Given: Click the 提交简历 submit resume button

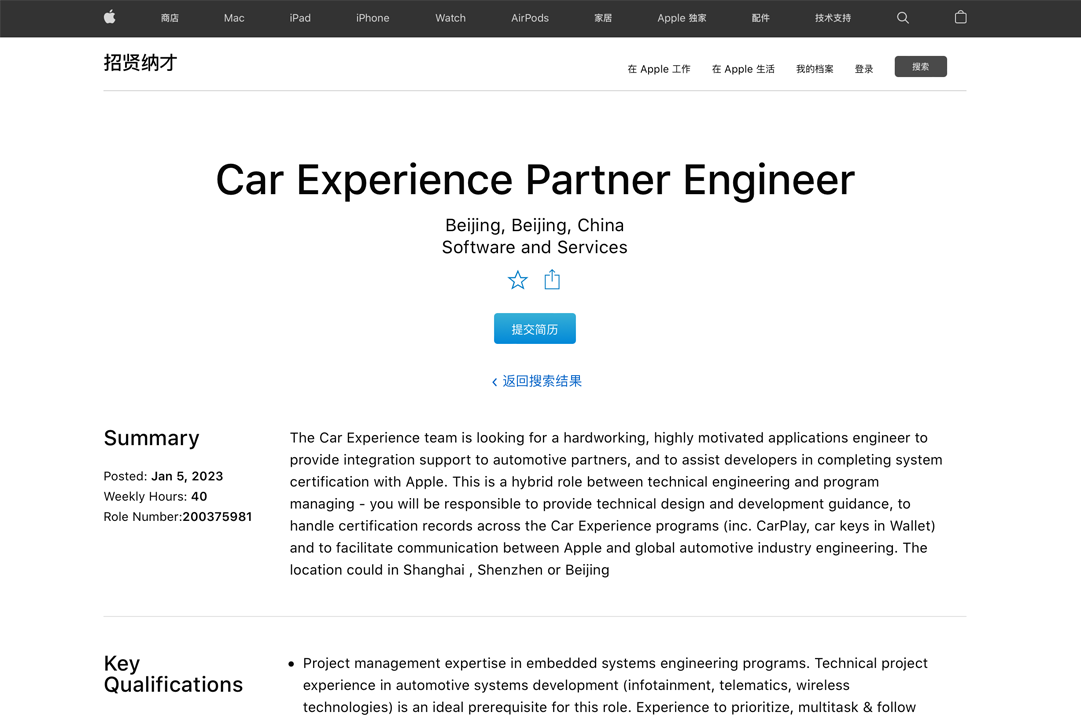Looking at the screenshot, I should click(534, 329).
